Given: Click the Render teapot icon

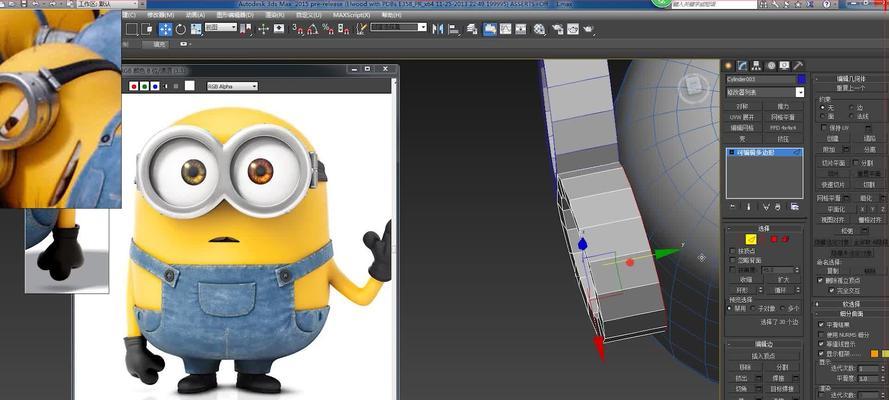Looking at the screenshot, I should 590,29.
